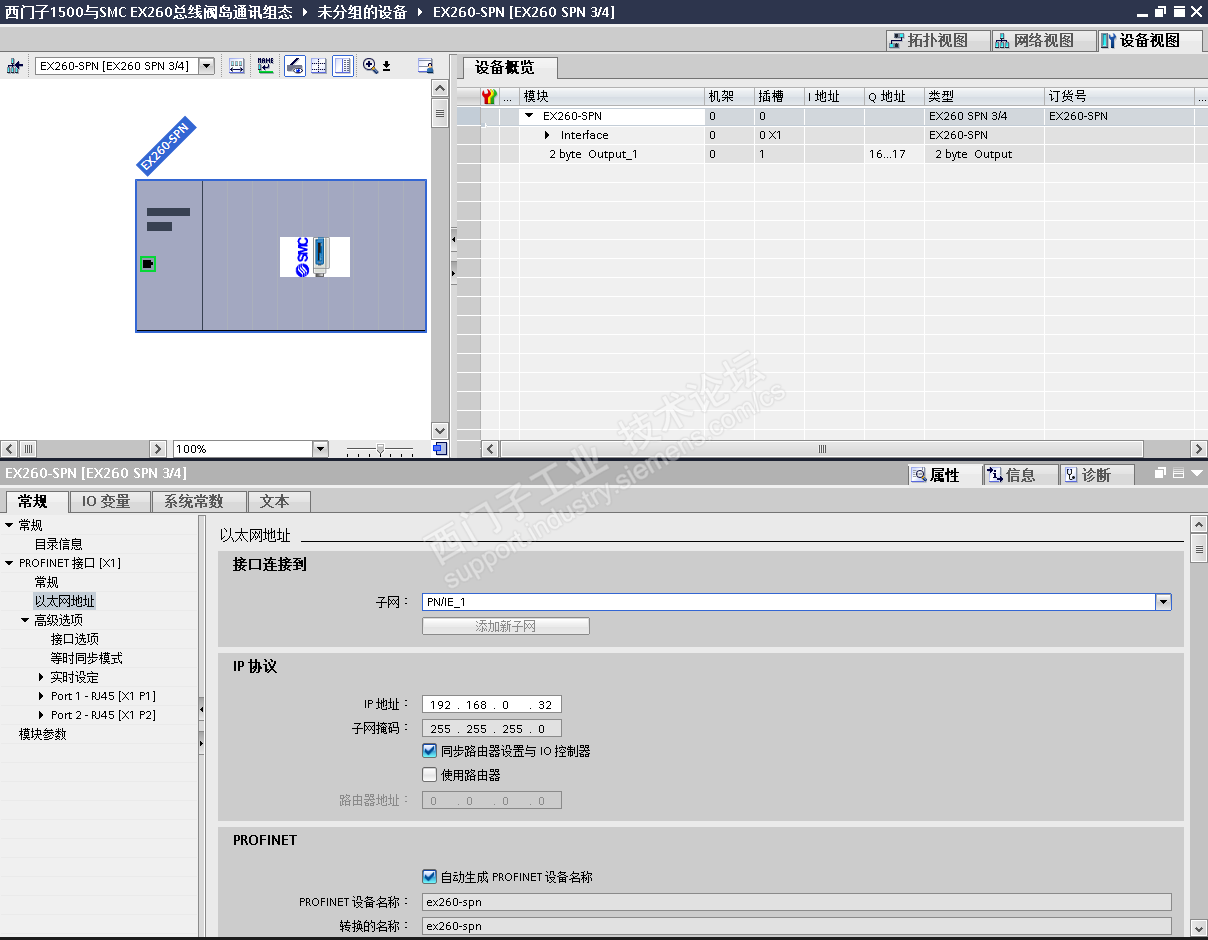This screenshot has height=940, width=1208.
Task: Click the 子网掩码 field
Action: 492,729
